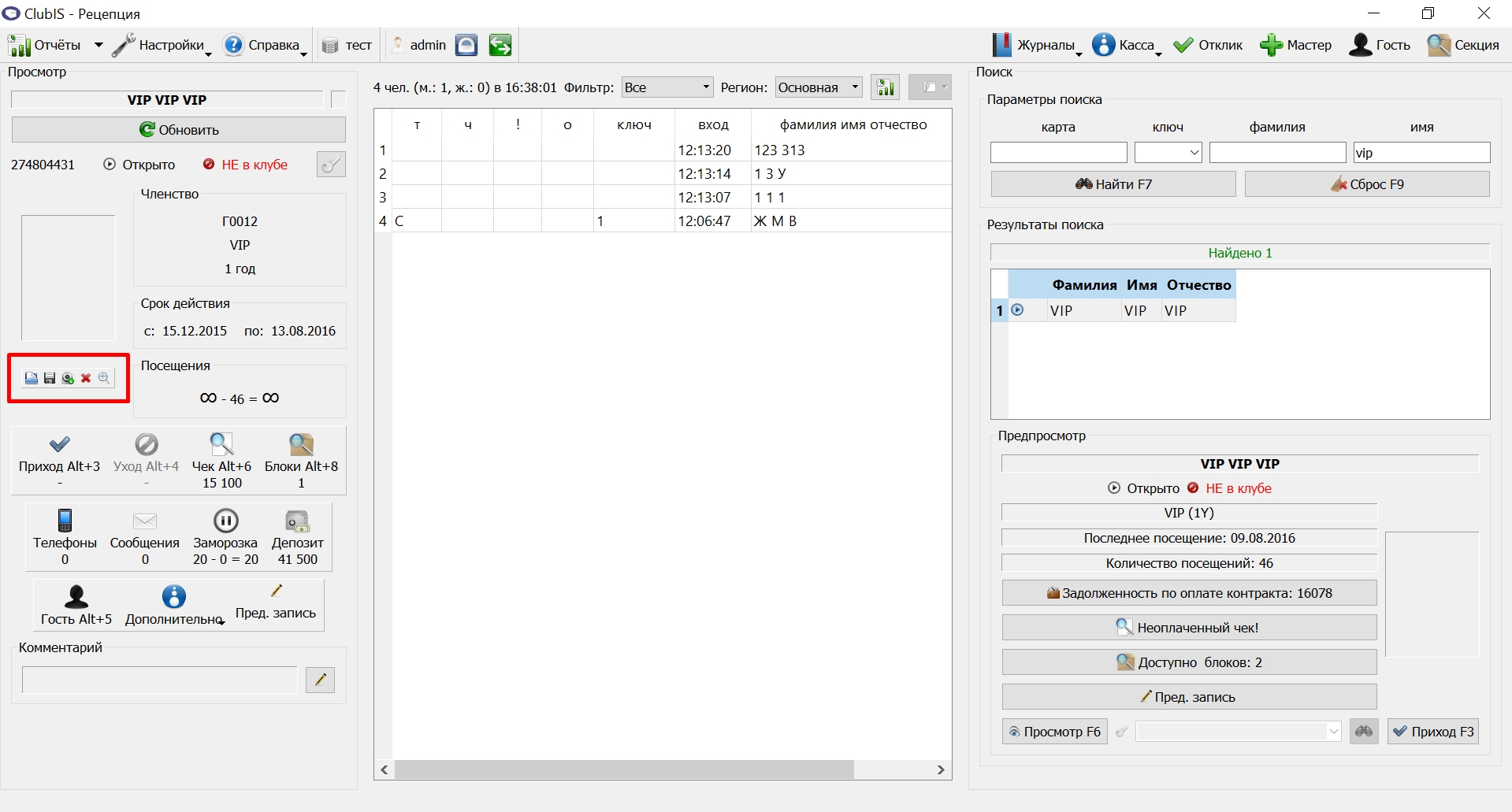
Task: Open Чек Alt+6 receipt
Action: pos(222,462)
